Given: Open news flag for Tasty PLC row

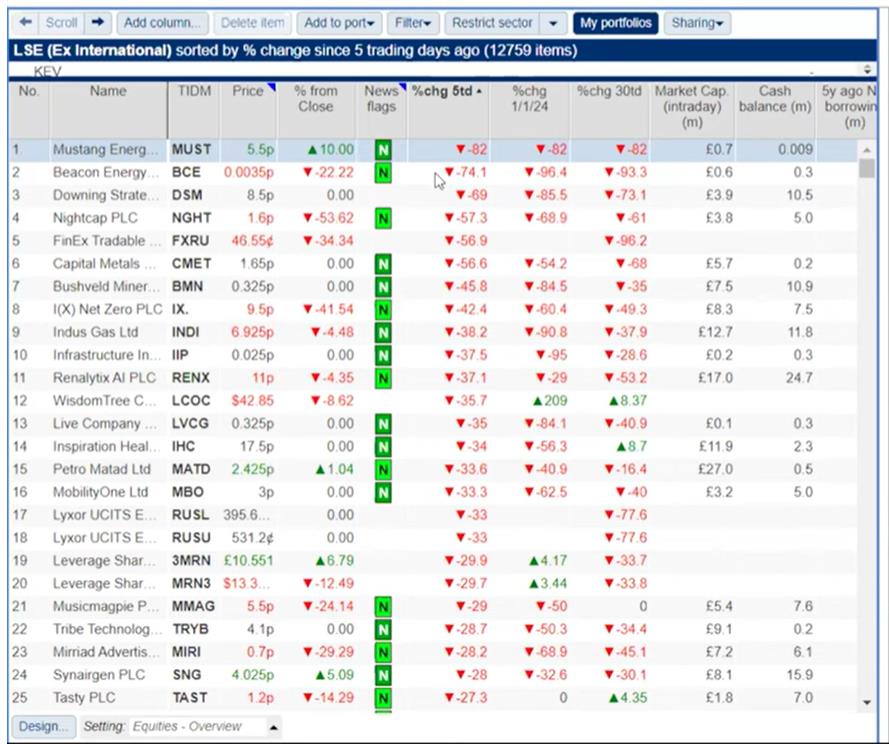Looking at the screenshot, I should point(383,698).
